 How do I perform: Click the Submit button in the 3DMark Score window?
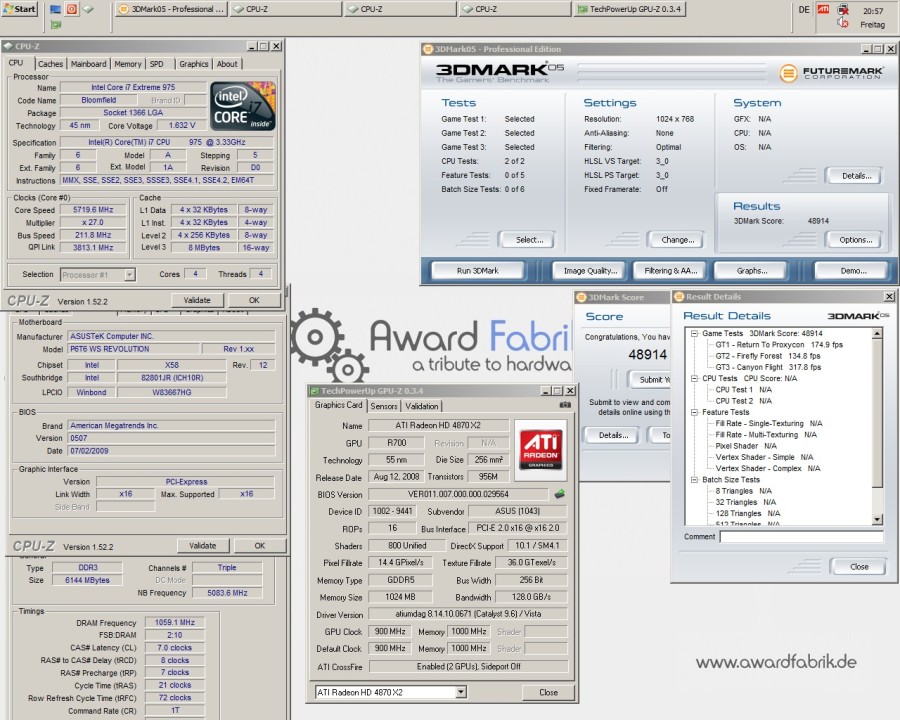[x=649, y=380]
